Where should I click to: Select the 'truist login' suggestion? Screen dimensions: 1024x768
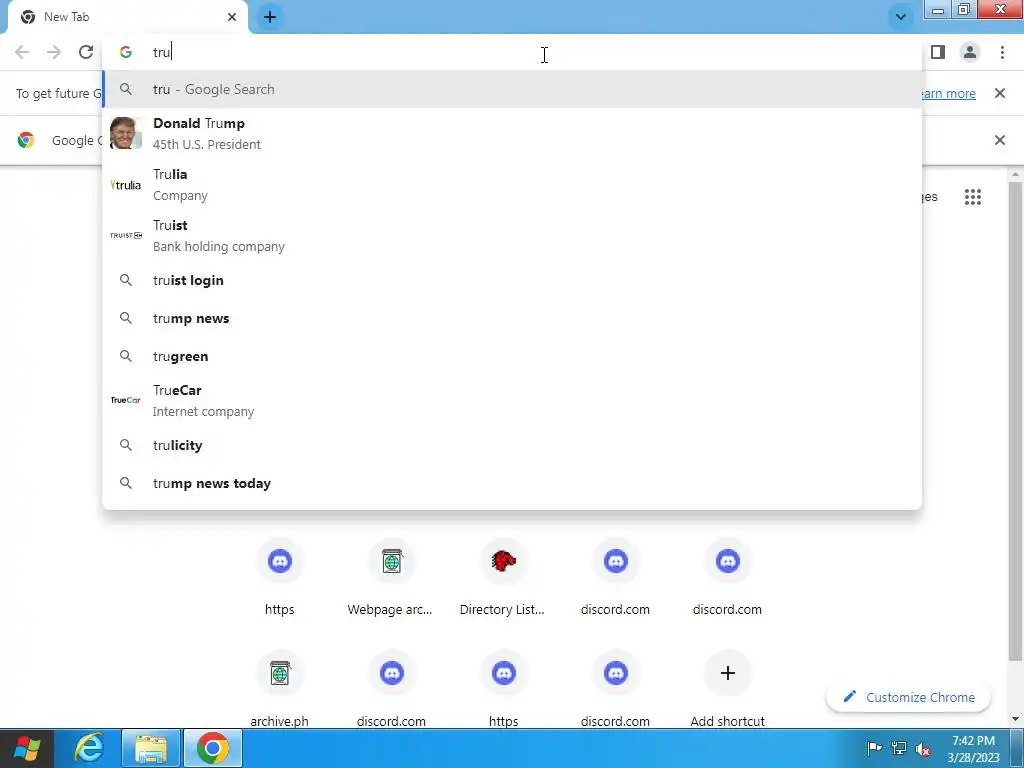point(512,280)
